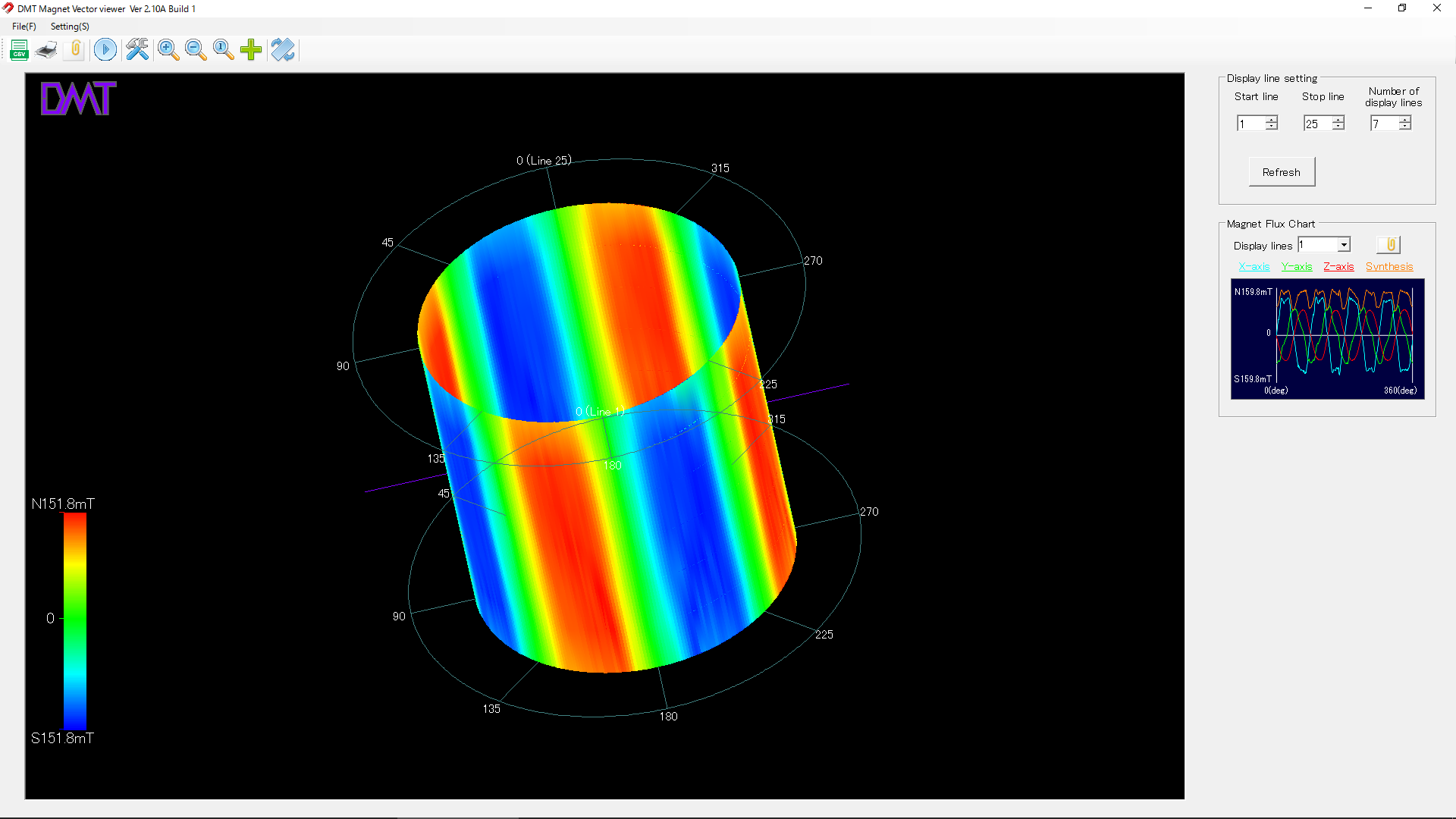Expand the Display lines dropdown
Screen dimensions: 1456x819
click(x=1344, y=245)
